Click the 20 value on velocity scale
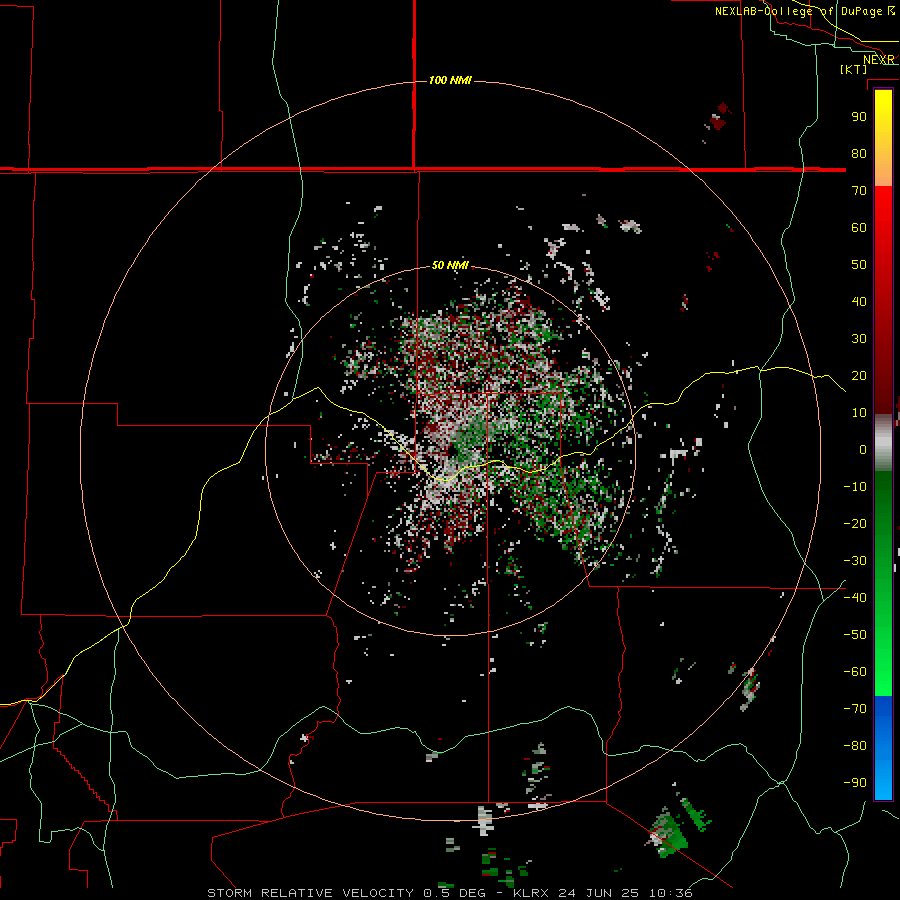The width and height of the screenshot is (900, 900). point(859,375)
